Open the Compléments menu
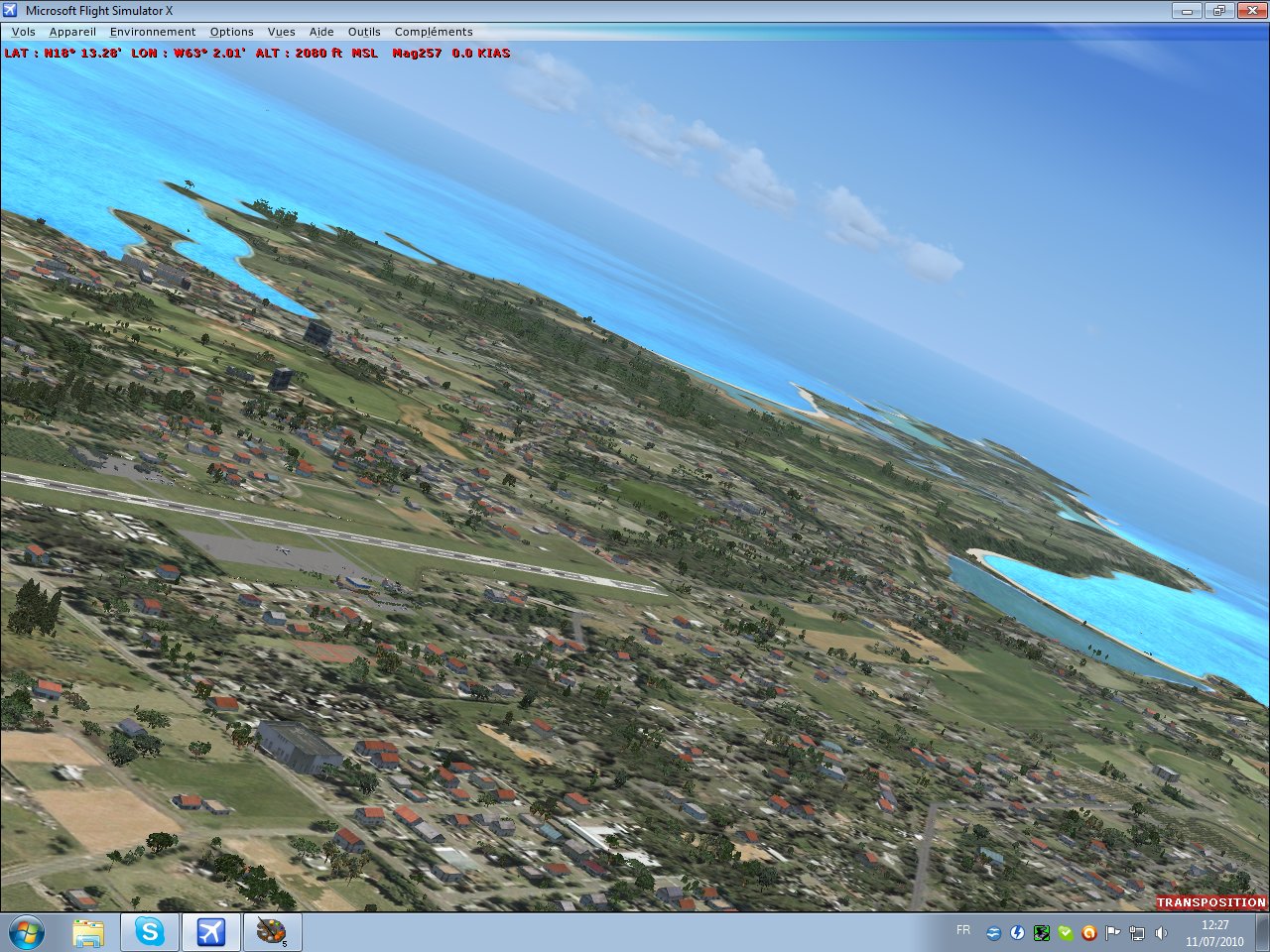Screen dimensions: 1270x952 point(434,32)
